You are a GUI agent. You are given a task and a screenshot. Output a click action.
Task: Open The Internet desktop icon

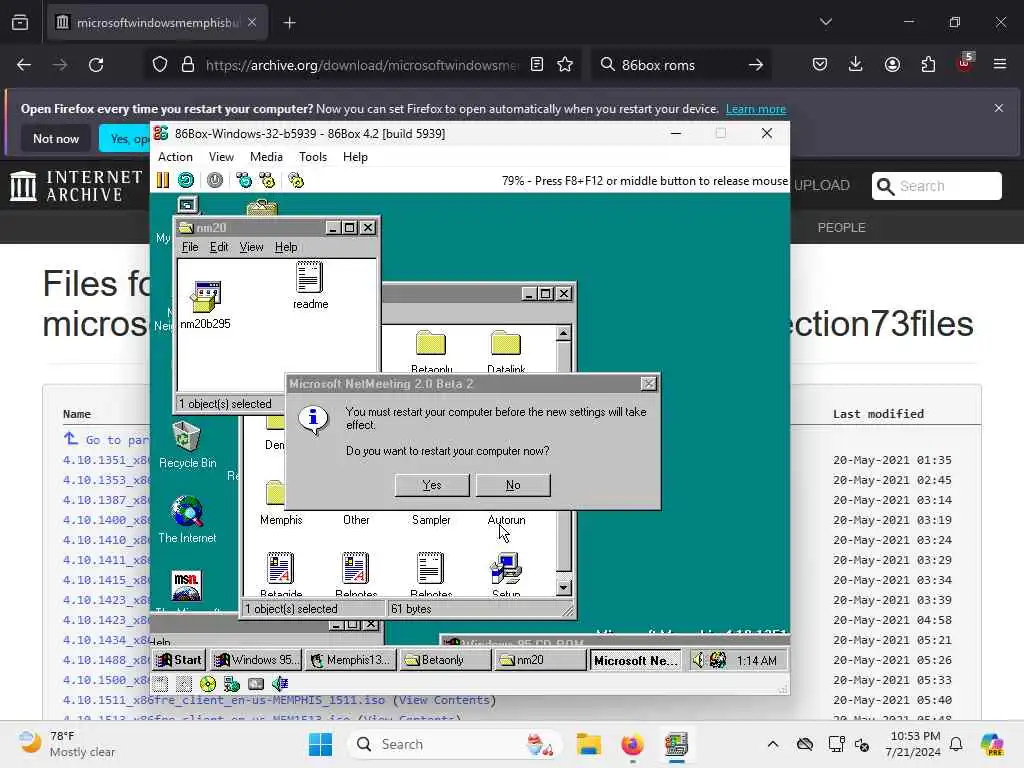tap(187, 520)
